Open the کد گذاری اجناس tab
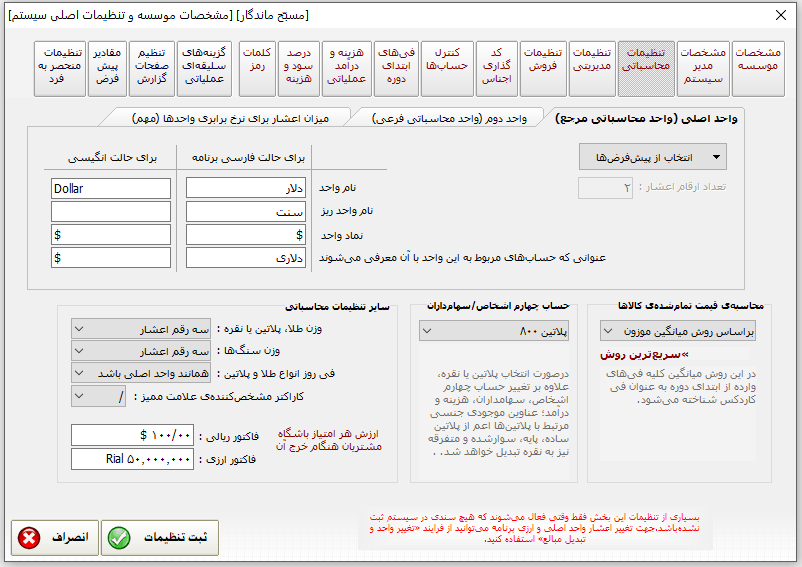The image size is (802, 567). 497,69
